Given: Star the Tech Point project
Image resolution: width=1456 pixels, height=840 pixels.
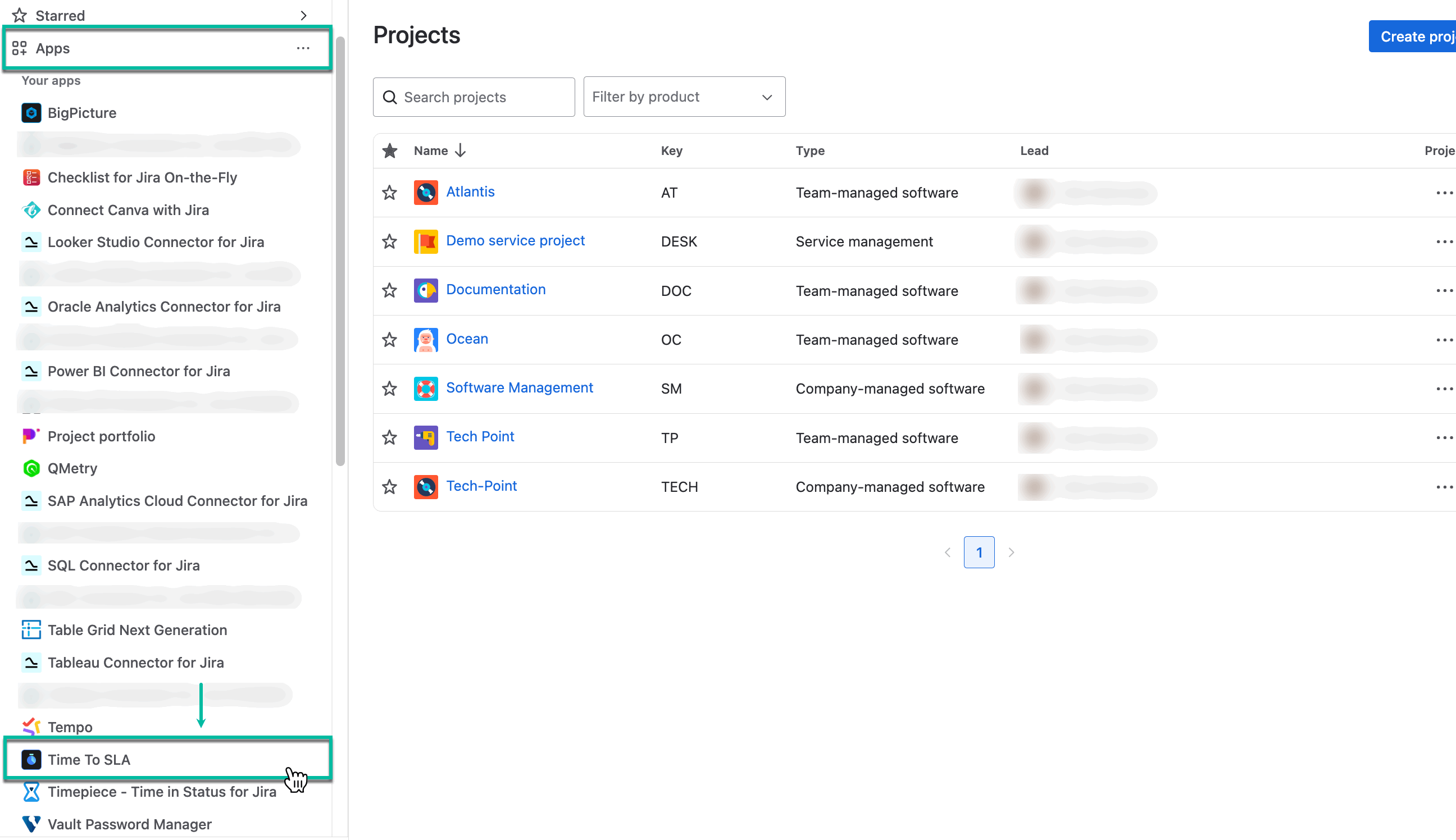Looking at the screenshot, I should click(x=389, y=437).
